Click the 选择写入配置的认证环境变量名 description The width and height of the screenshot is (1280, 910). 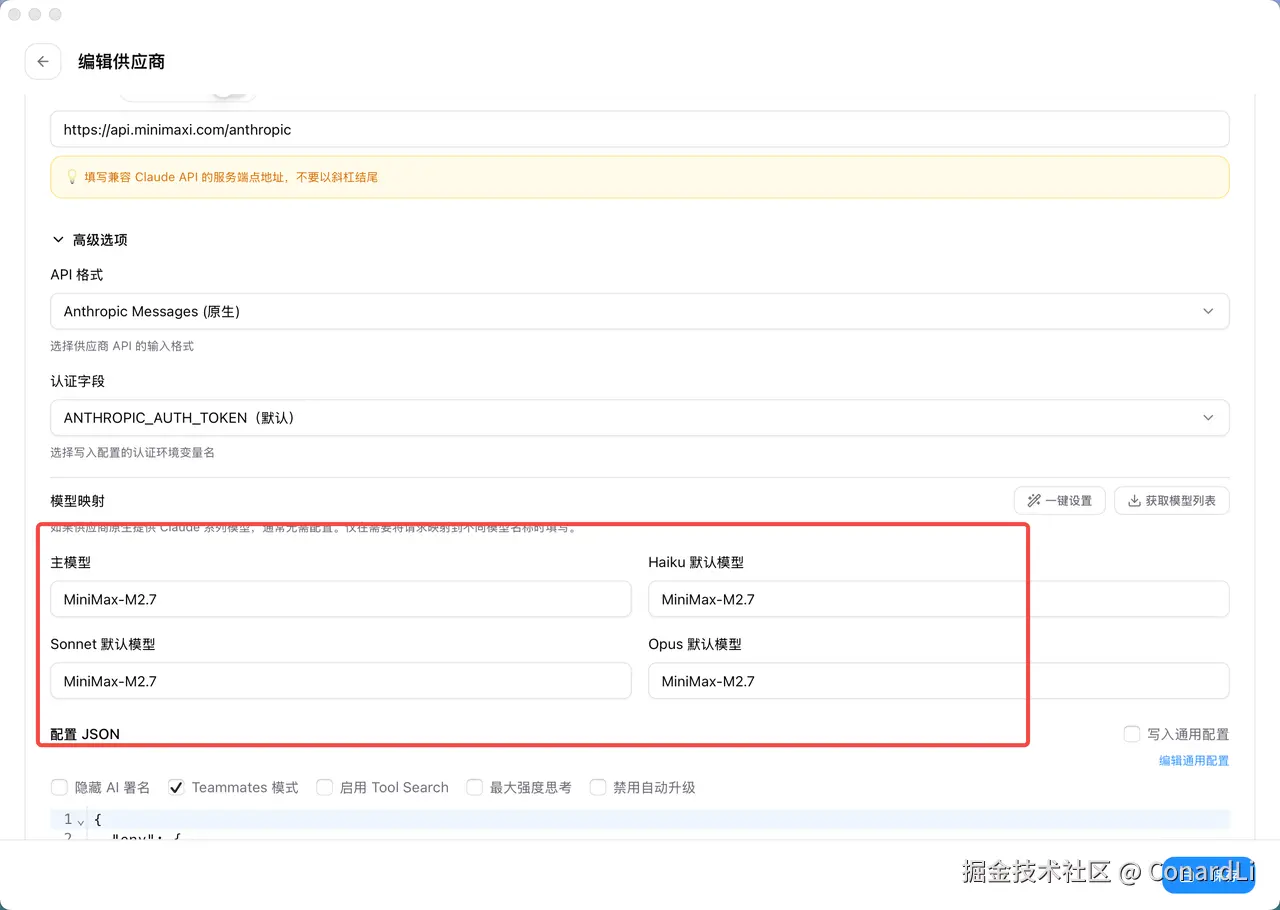(133, 452)
